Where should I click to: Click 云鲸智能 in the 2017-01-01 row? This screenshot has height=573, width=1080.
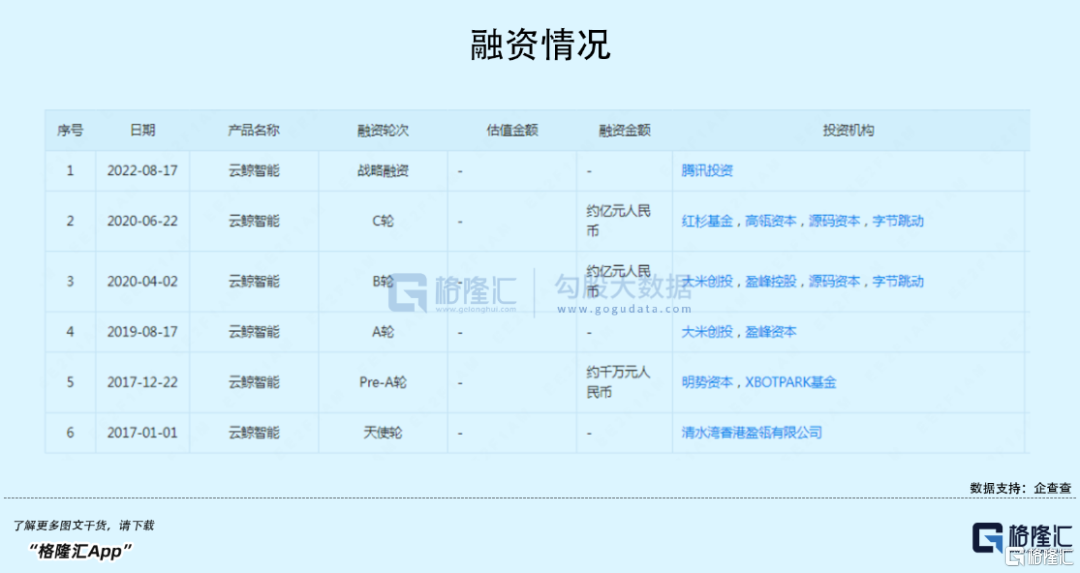pyautogui.click(x=253, y=433)
